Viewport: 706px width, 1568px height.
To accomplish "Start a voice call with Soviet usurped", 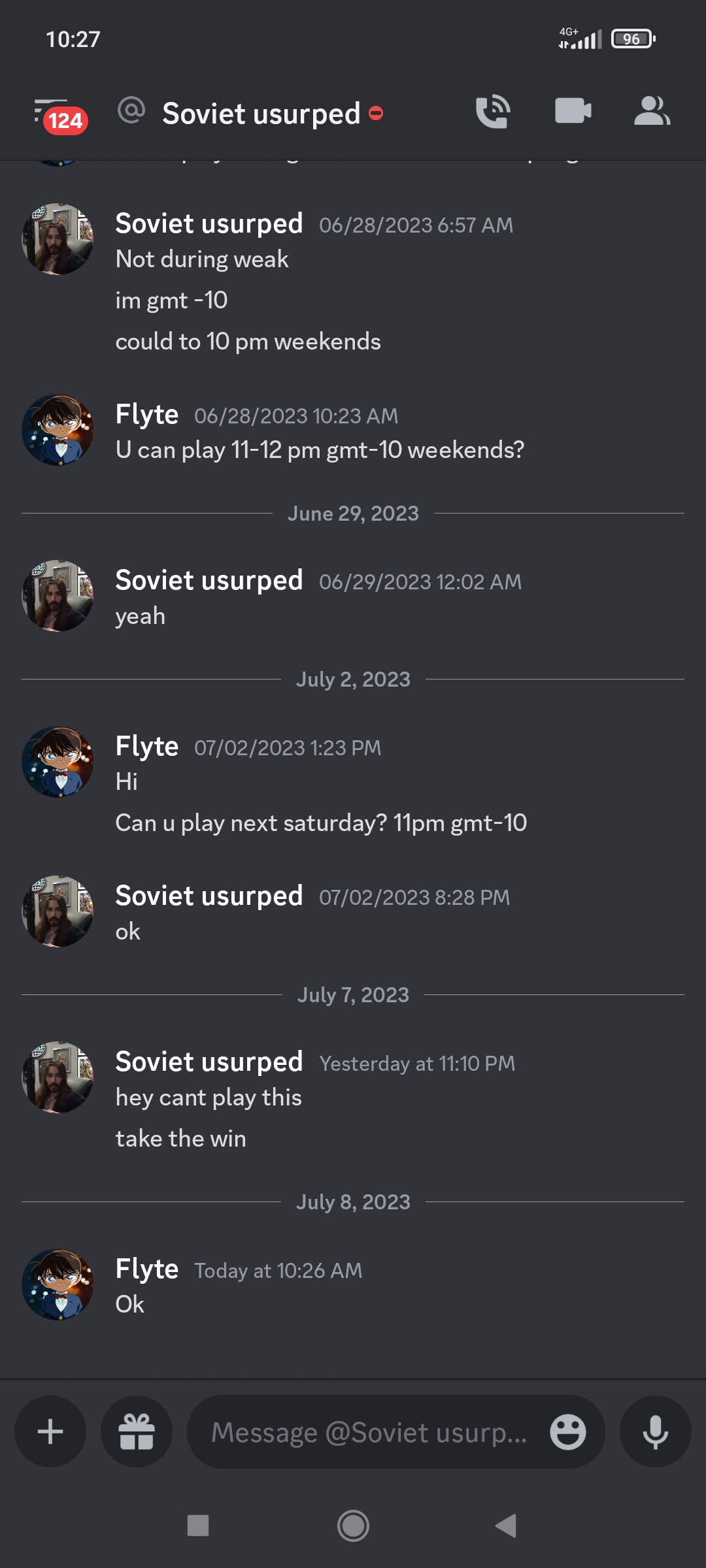I will click(492, 112).
